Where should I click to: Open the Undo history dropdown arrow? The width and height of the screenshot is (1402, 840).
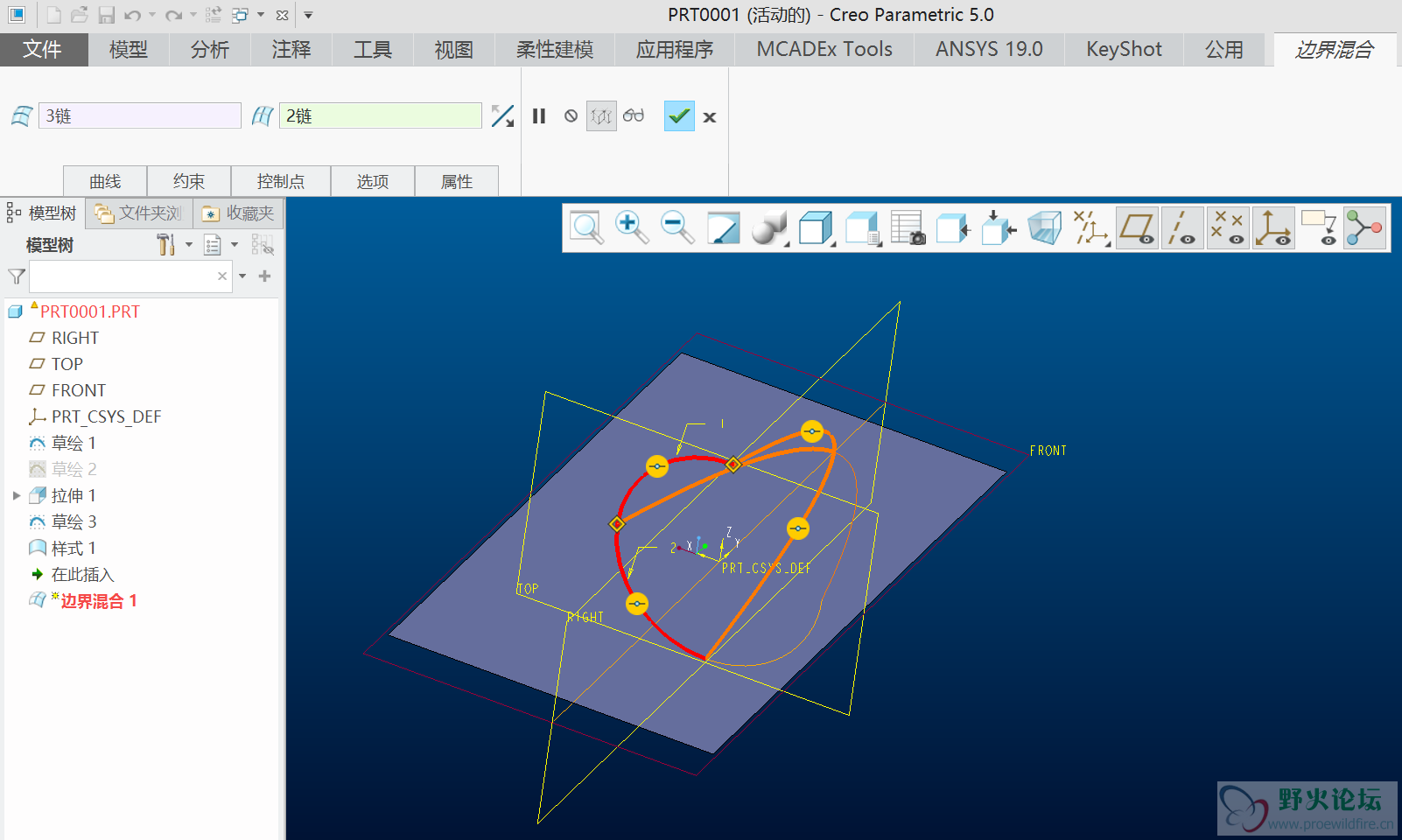pyautogui.click(x=152, y=15)
